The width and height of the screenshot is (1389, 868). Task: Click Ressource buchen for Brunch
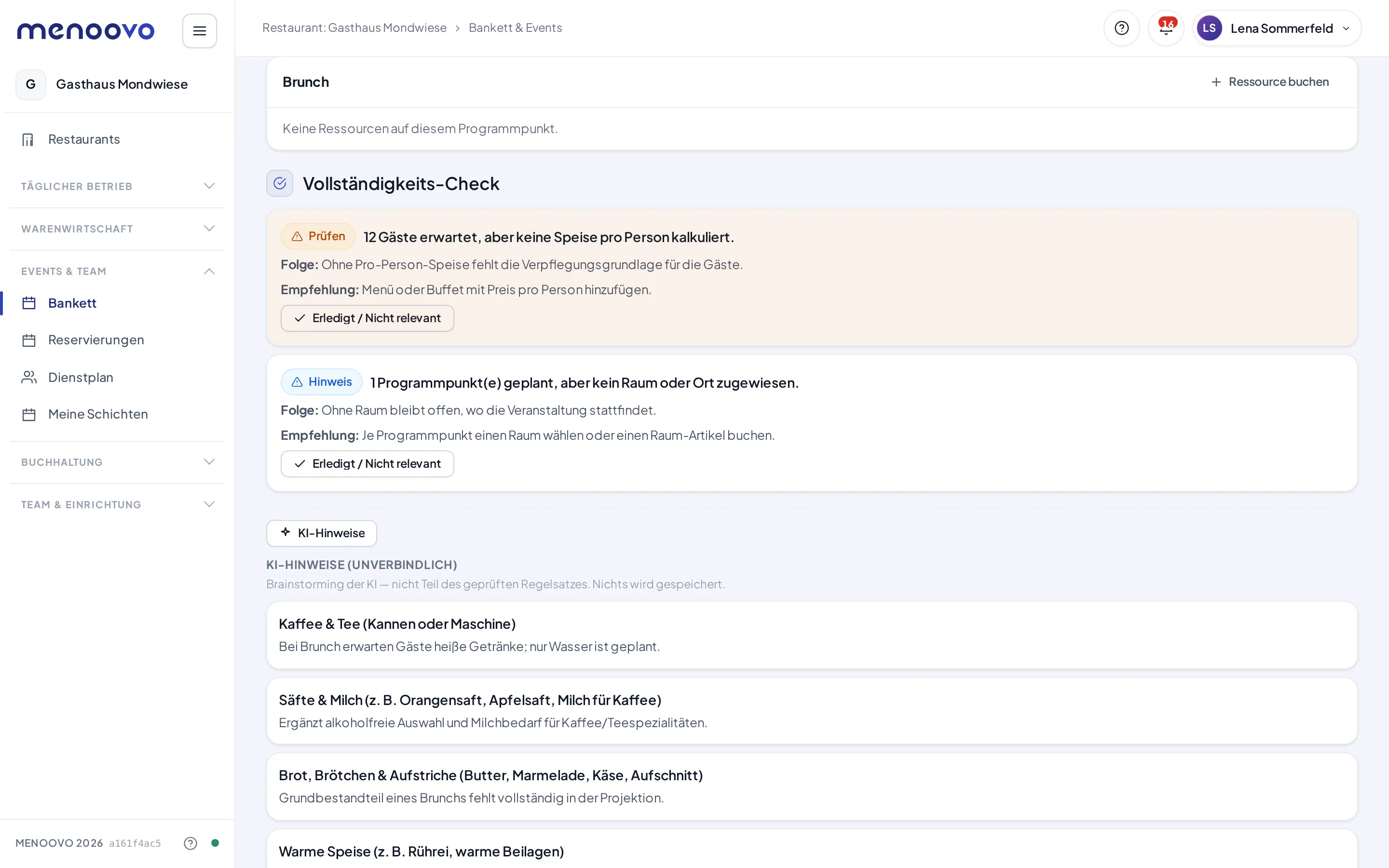pyautogui.click(x=1270, y=82)
